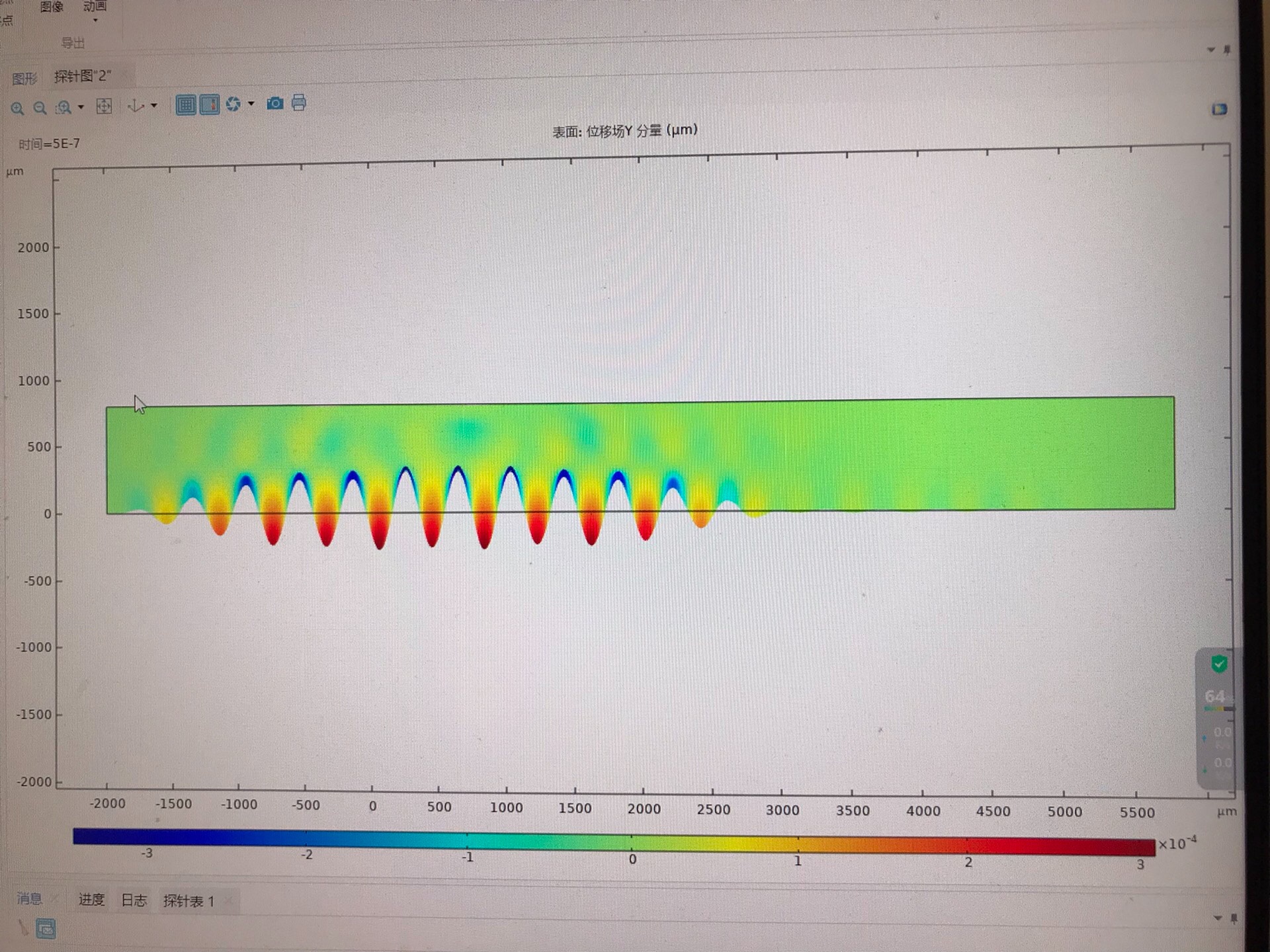Open the 探针表 1 tab
This screenshot has height=952, width=1270.
click(x=189, y=901)
